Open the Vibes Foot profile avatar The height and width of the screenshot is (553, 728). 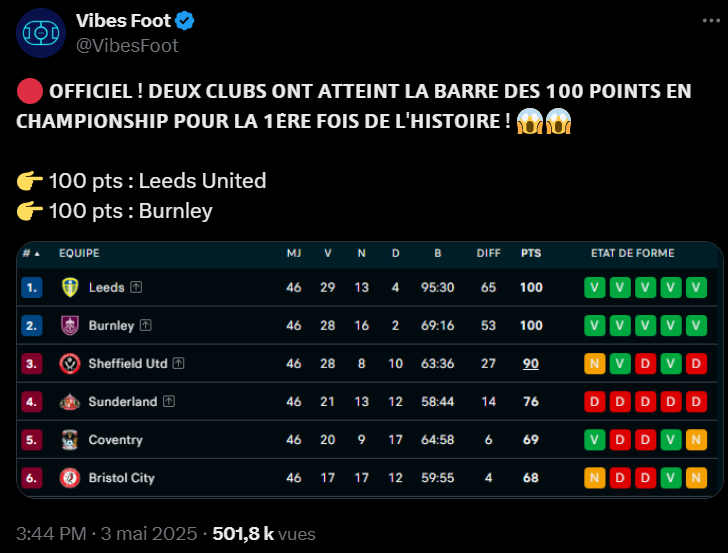coord(41,33)
